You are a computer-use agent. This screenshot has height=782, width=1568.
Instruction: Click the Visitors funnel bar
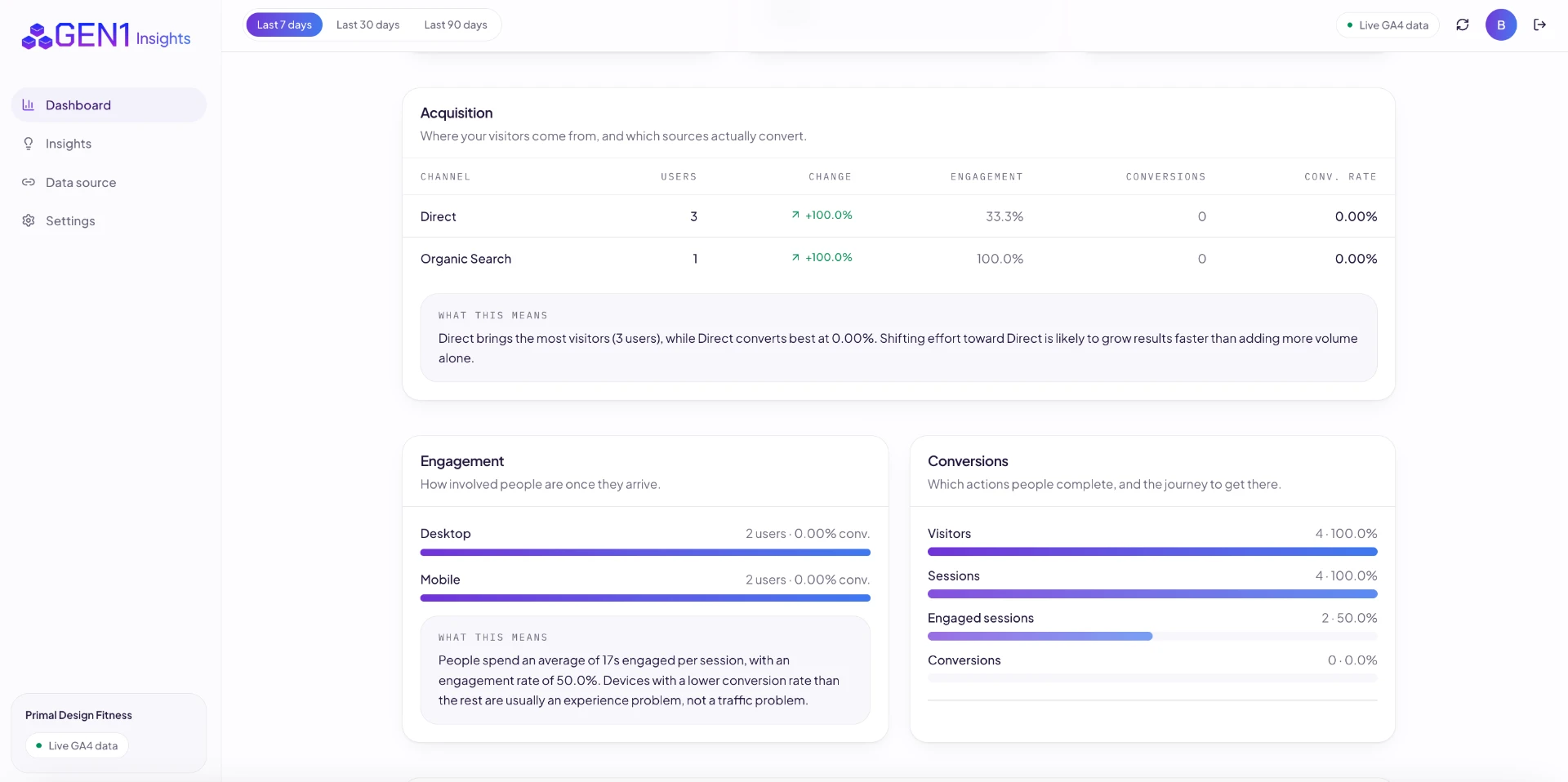1152,552
